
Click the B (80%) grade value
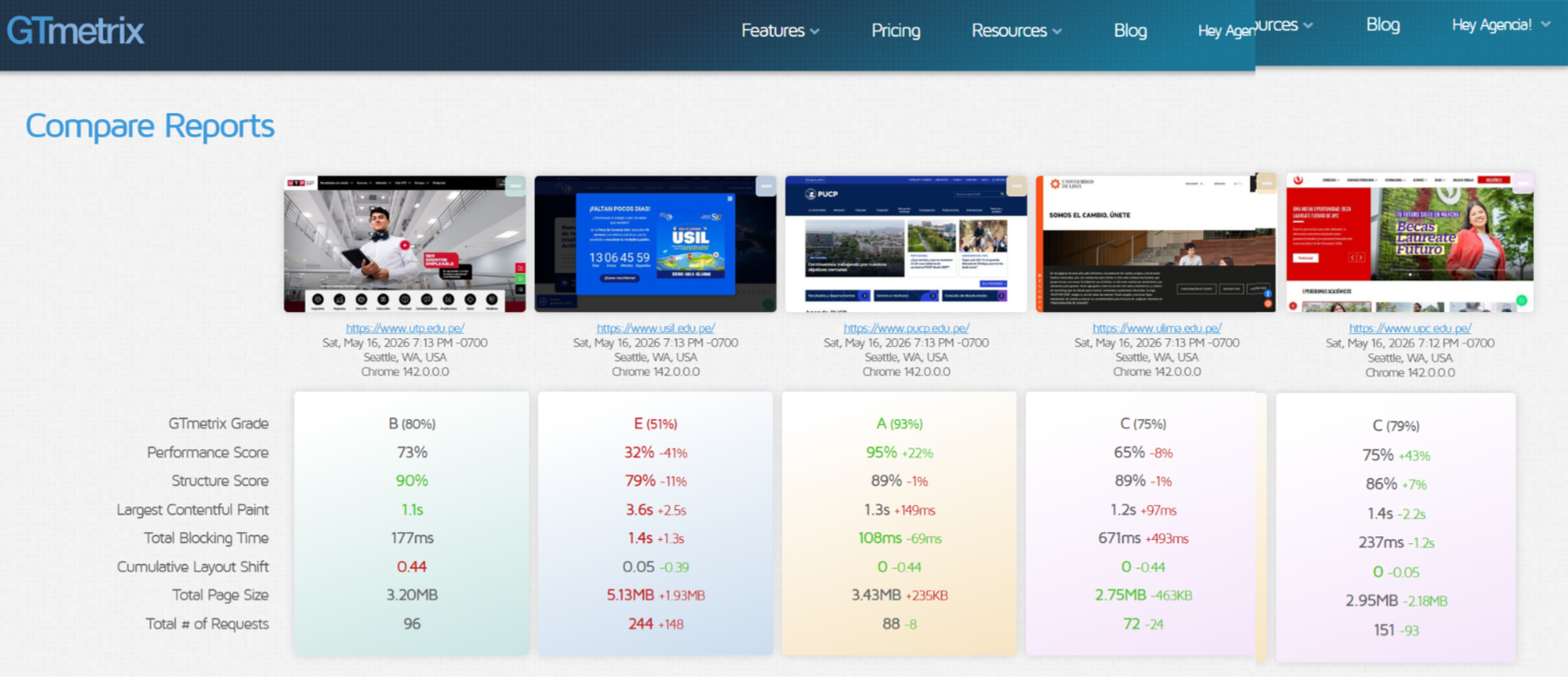[412, 423]
